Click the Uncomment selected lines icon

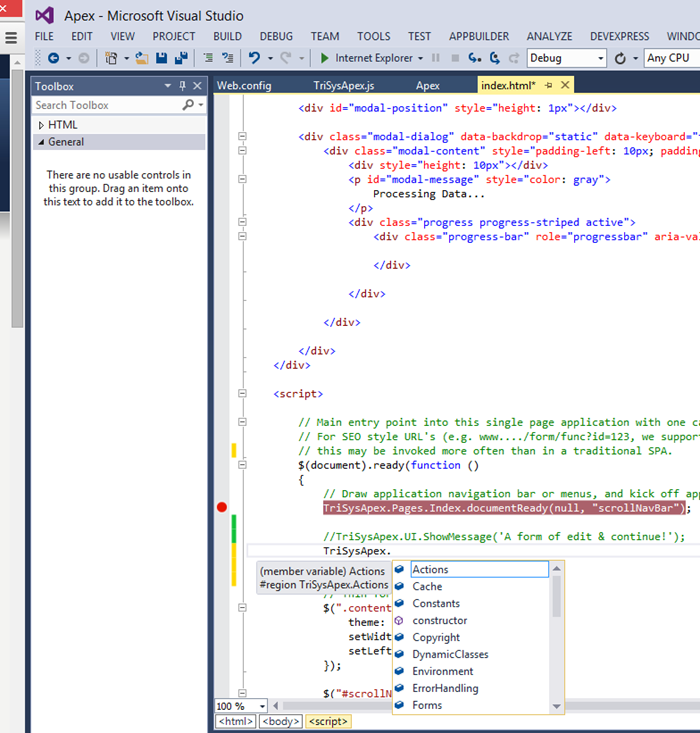tap(228, 58)
